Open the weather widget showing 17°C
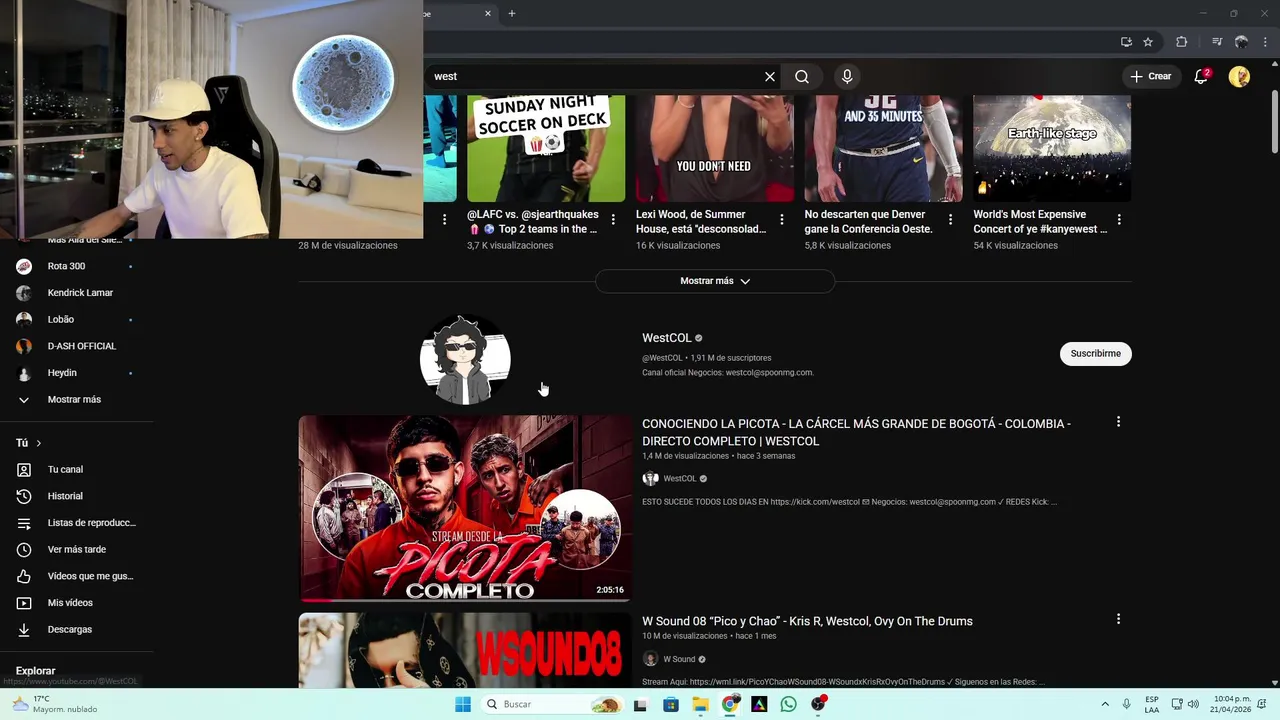1280x720 pixels. [55, 704]
